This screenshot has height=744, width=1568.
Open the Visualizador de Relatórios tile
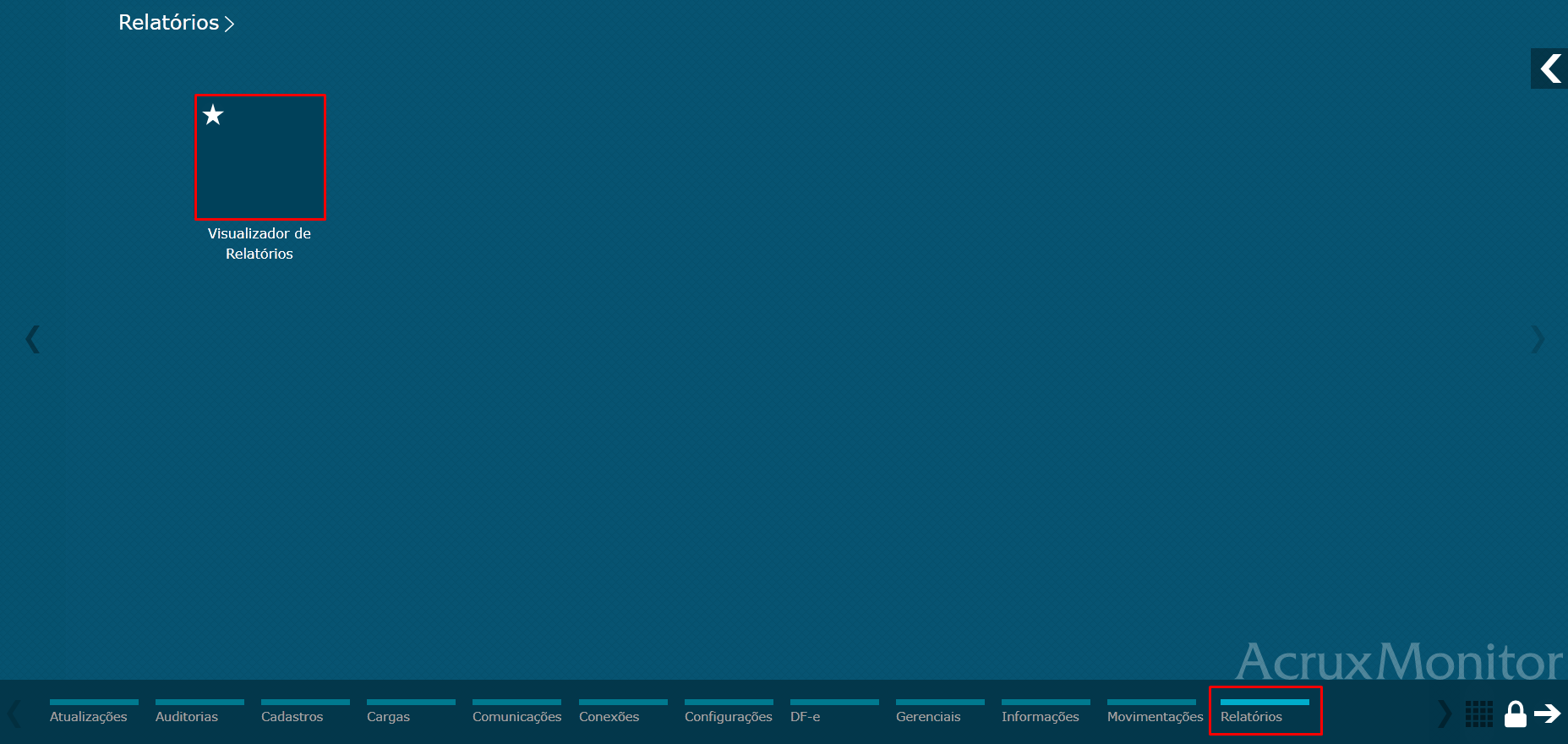pyautogui.click(x=260, y=157)
